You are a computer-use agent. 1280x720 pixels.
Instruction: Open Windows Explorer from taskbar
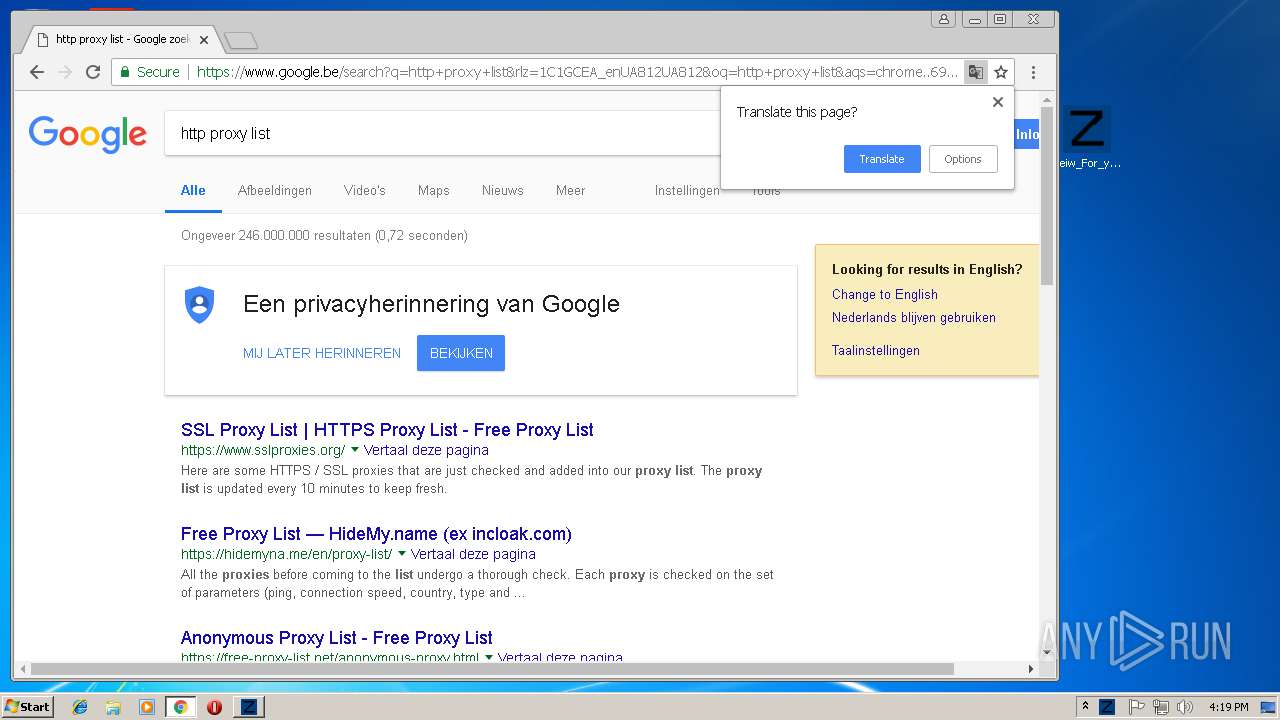(x=113, y=707)
